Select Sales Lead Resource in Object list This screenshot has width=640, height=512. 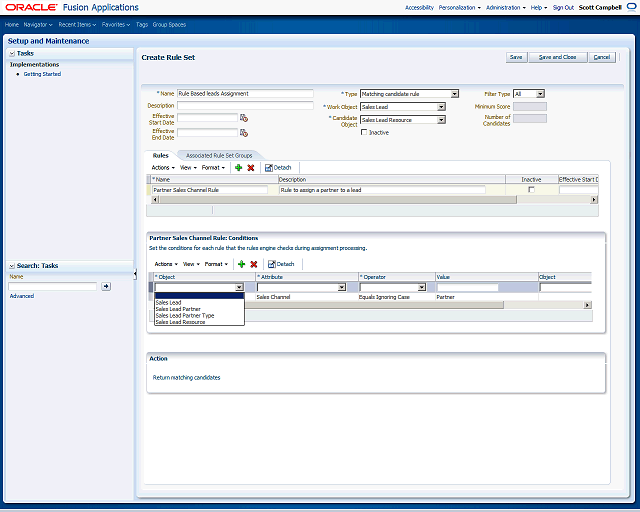point(200,322)
